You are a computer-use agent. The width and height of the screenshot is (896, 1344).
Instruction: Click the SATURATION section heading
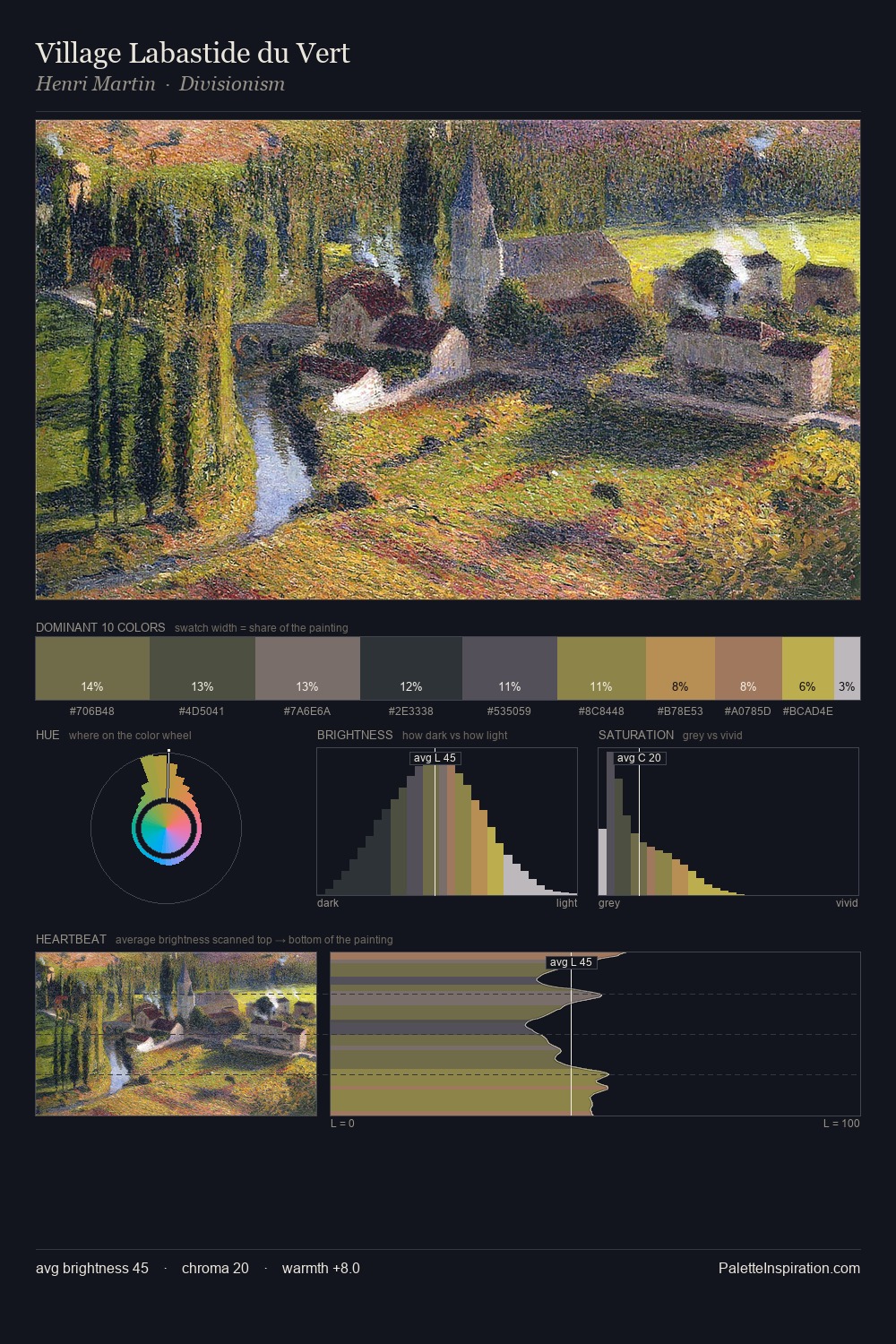pos(636,735)
